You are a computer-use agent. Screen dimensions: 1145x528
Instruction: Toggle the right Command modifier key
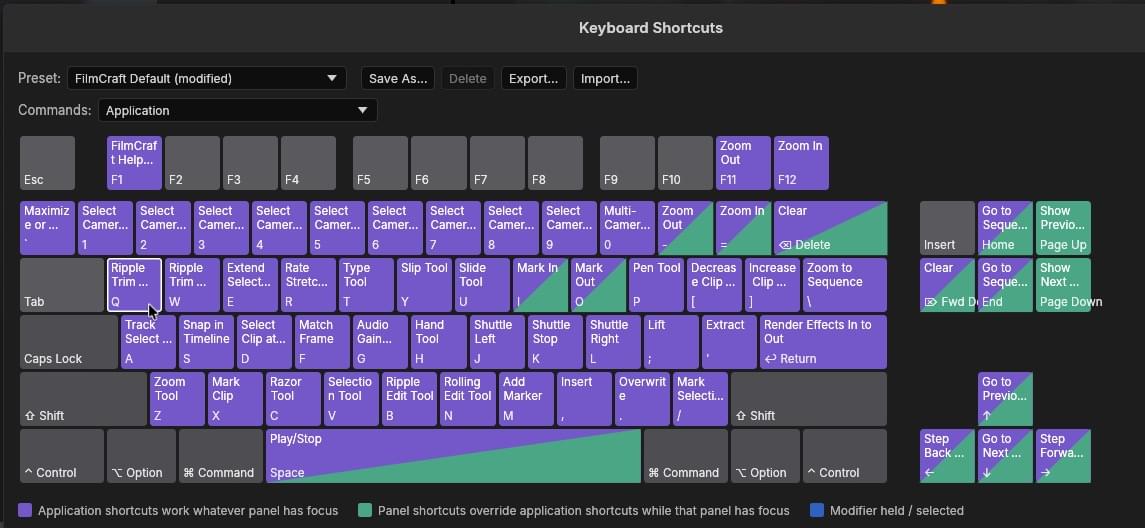pyautogui.click(x=685, y=456)
